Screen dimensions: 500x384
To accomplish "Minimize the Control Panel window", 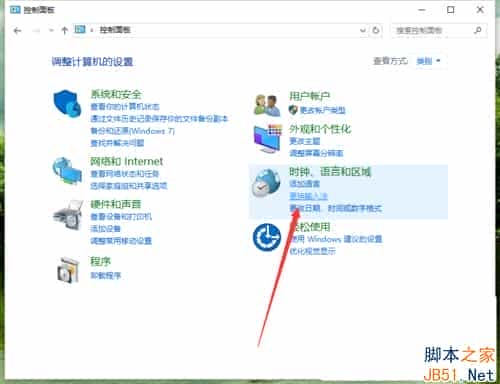I will (x=422, y=10).
